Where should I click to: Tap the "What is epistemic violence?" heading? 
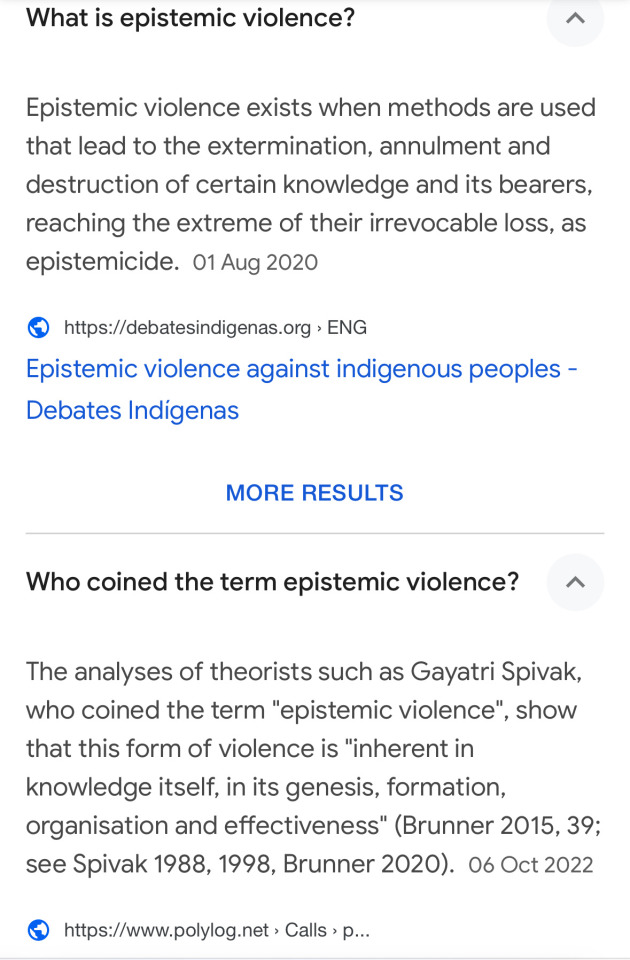click(x=190, y=18)
